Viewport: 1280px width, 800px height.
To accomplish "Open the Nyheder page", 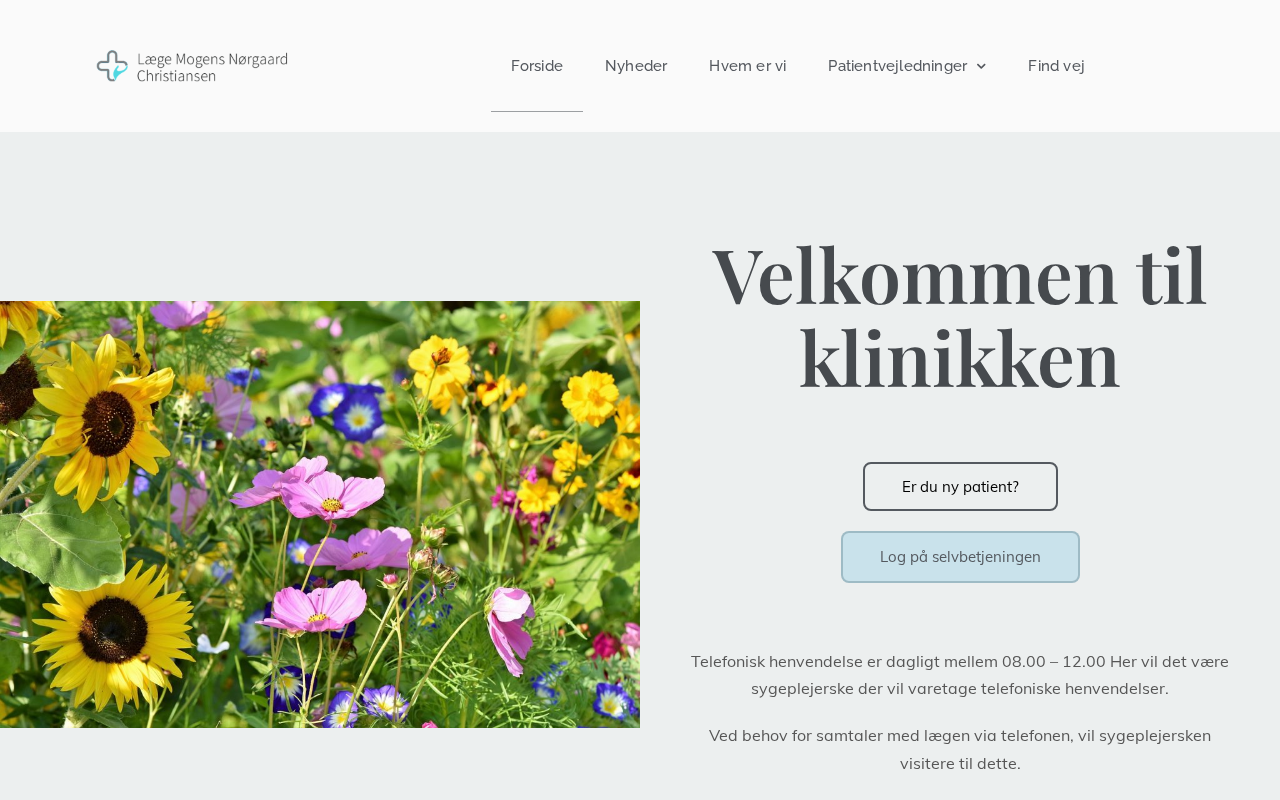I will tap(636, 66).
